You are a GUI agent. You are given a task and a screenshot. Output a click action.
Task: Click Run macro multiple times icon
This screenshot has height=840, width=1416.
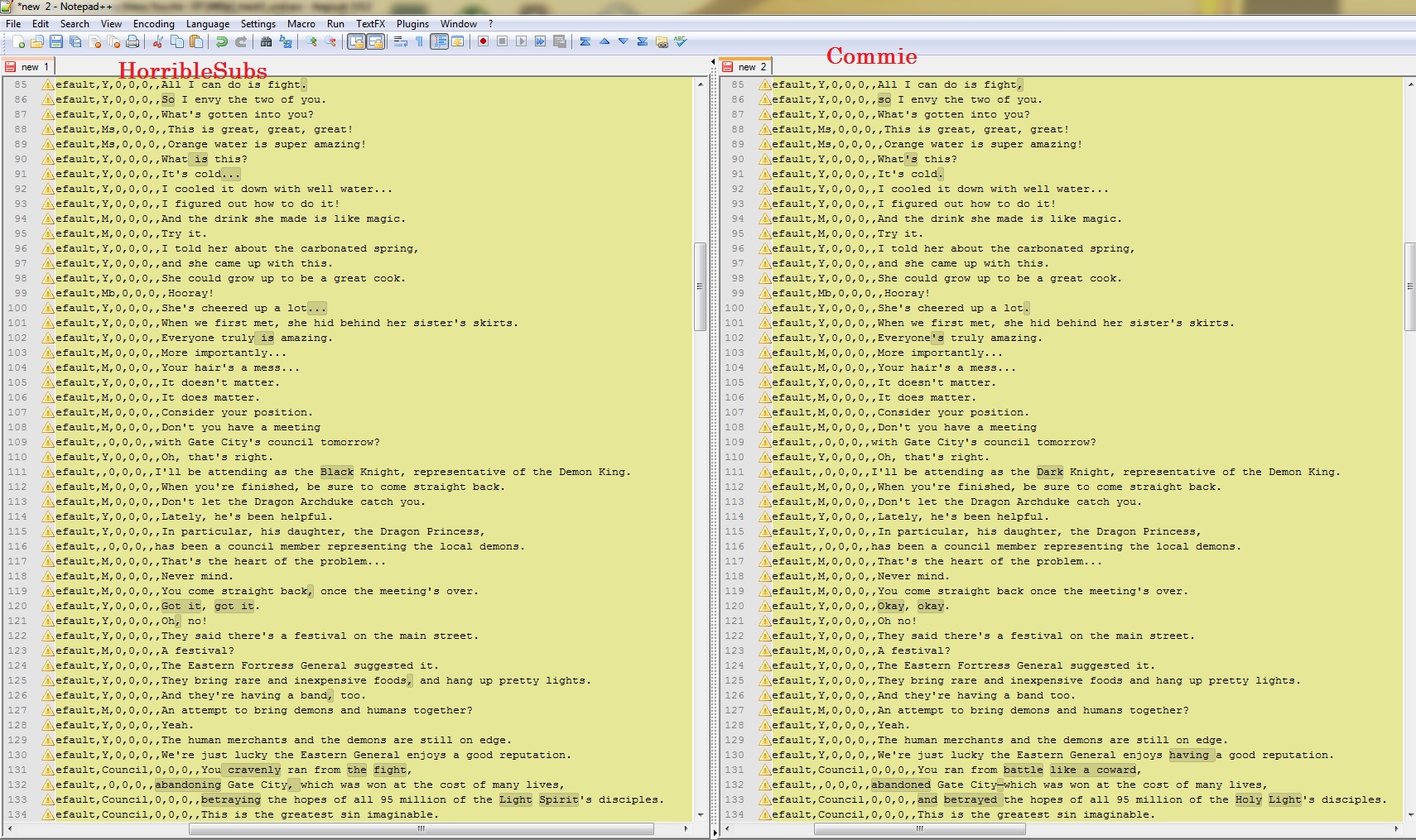click(x=540, y=42)
